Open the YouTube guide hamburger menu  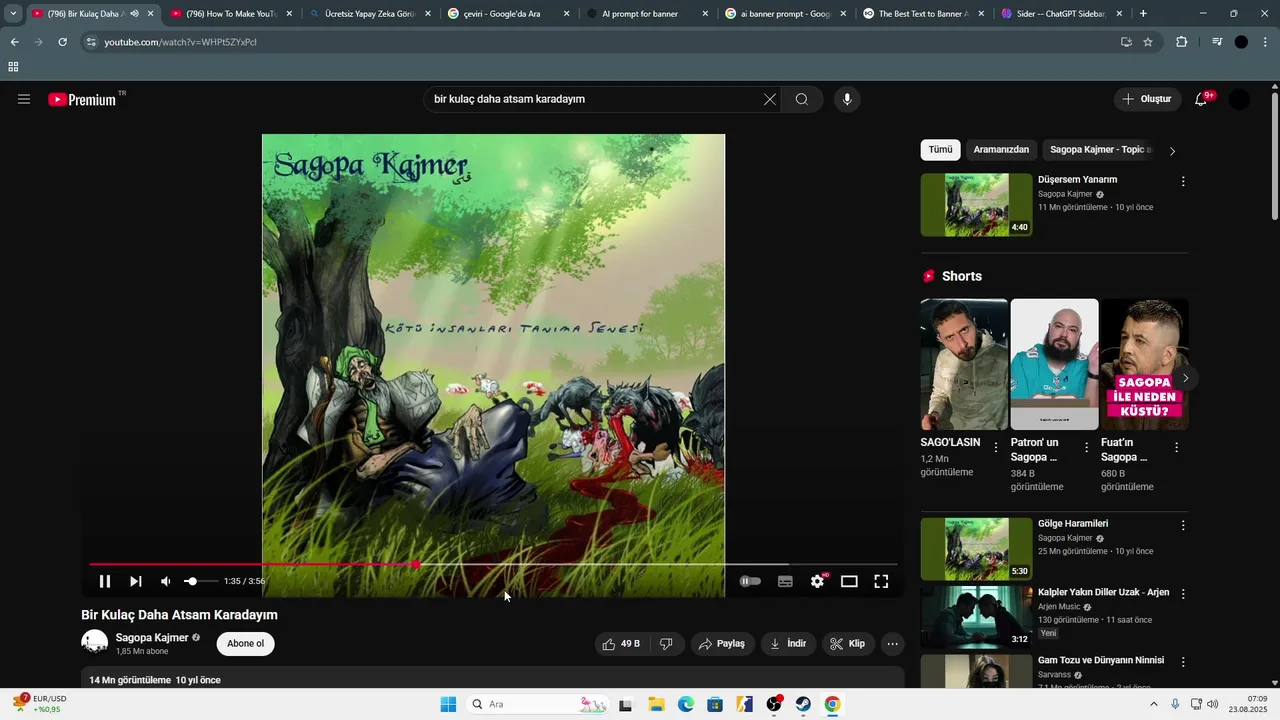click(x=24, y=99)
